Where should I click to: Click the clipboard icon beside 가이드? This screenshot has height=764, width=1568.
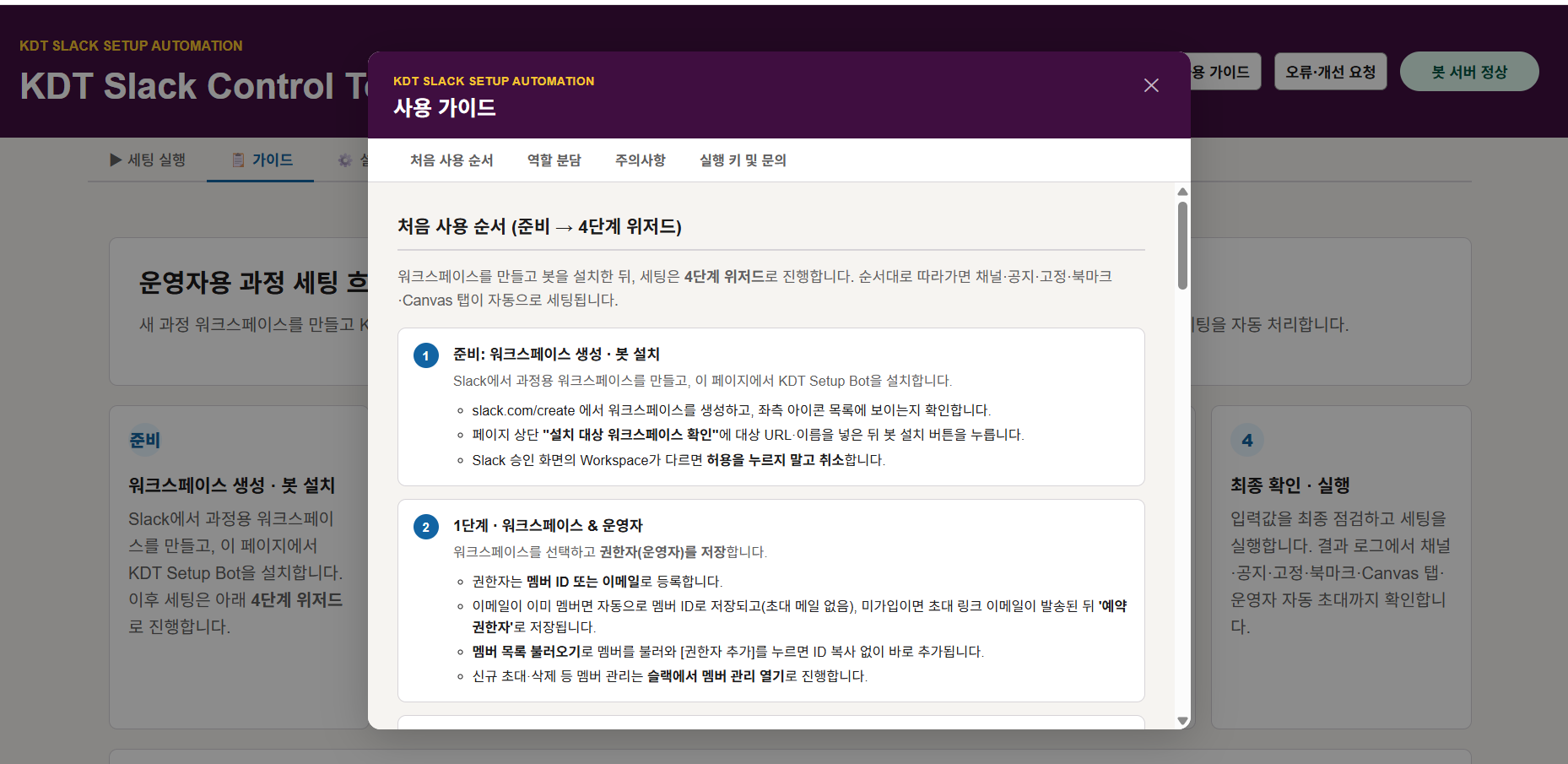click(238, 160)
